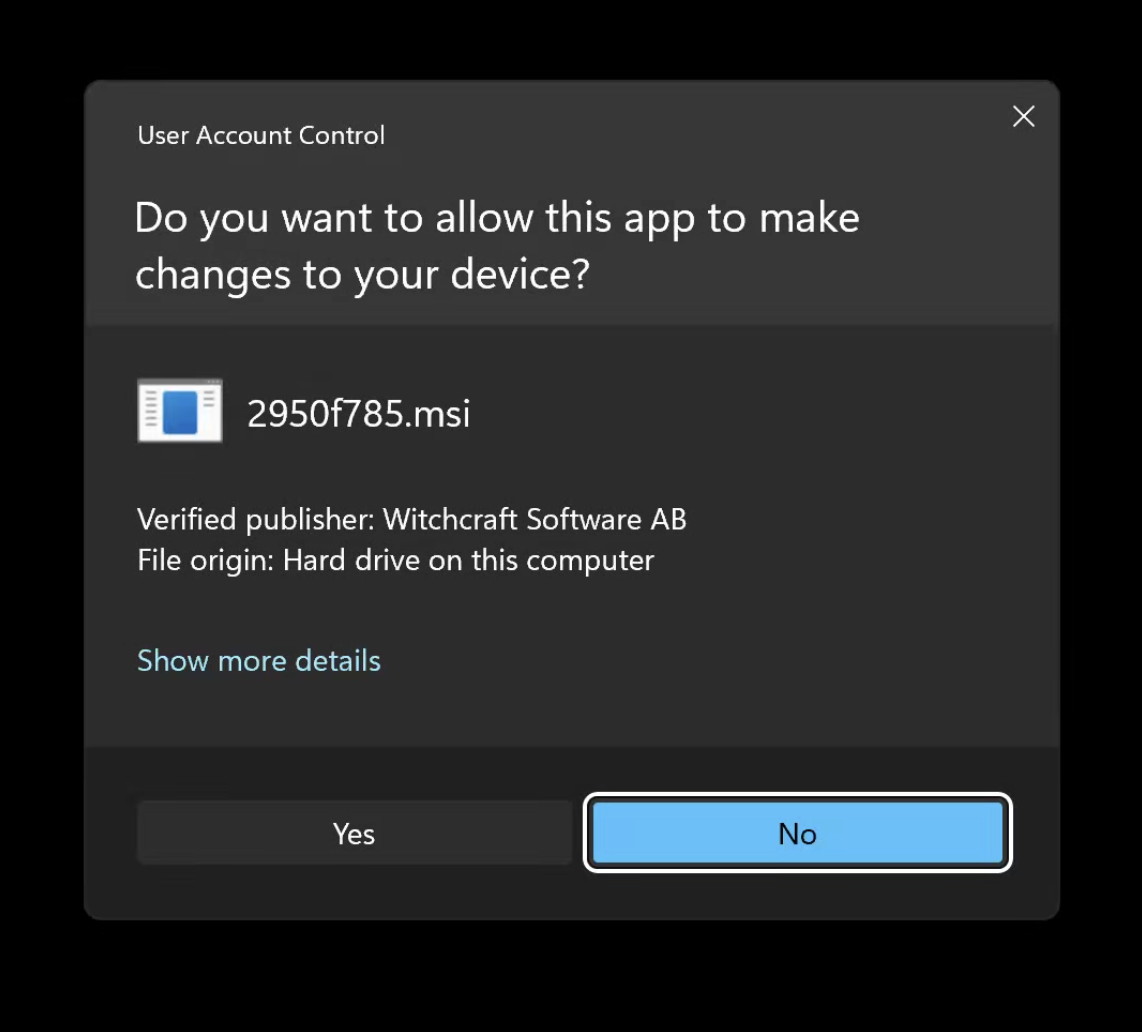Select the 2950f785.msi file name text
The width and height of the screenshot is (1142, 1032).
coord(358,413)
